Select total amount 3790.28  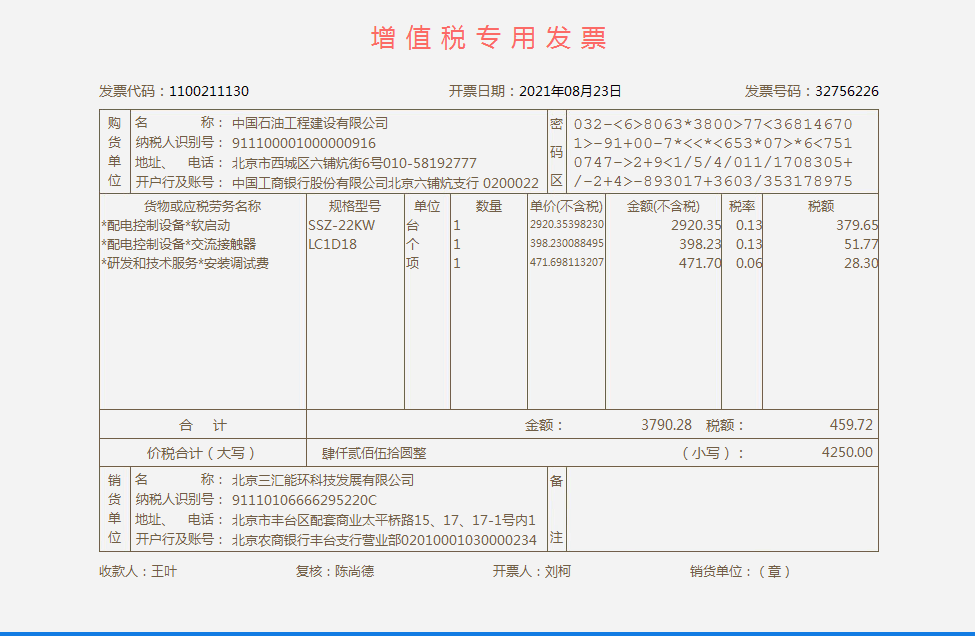(x=667, y=425)
